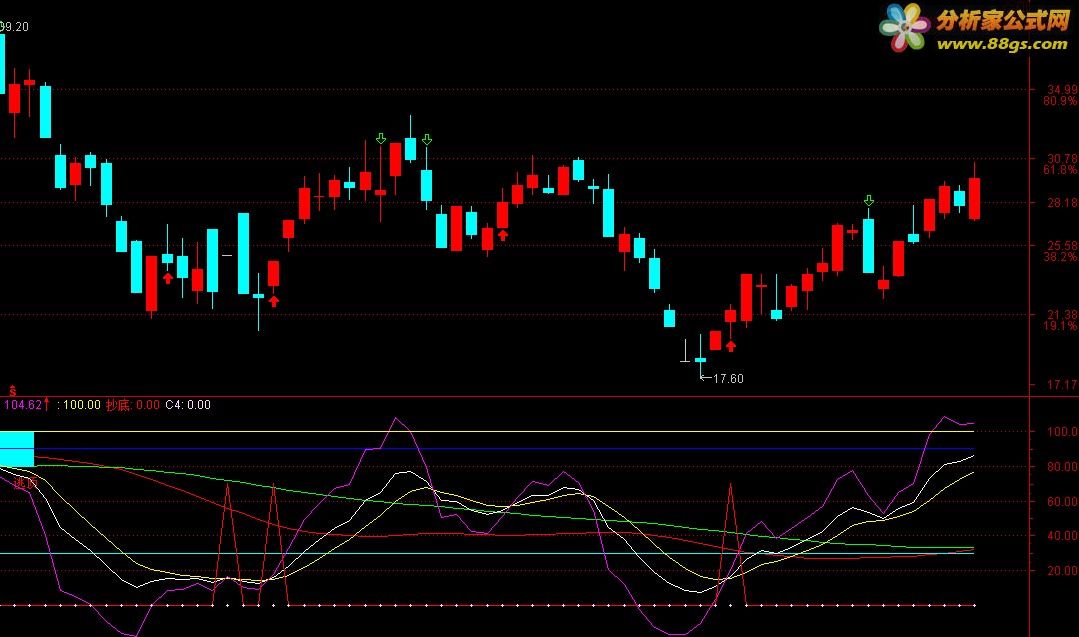Click the 80.9% retracement label
Screen dimensions: 1079x637
(1060, 100)
